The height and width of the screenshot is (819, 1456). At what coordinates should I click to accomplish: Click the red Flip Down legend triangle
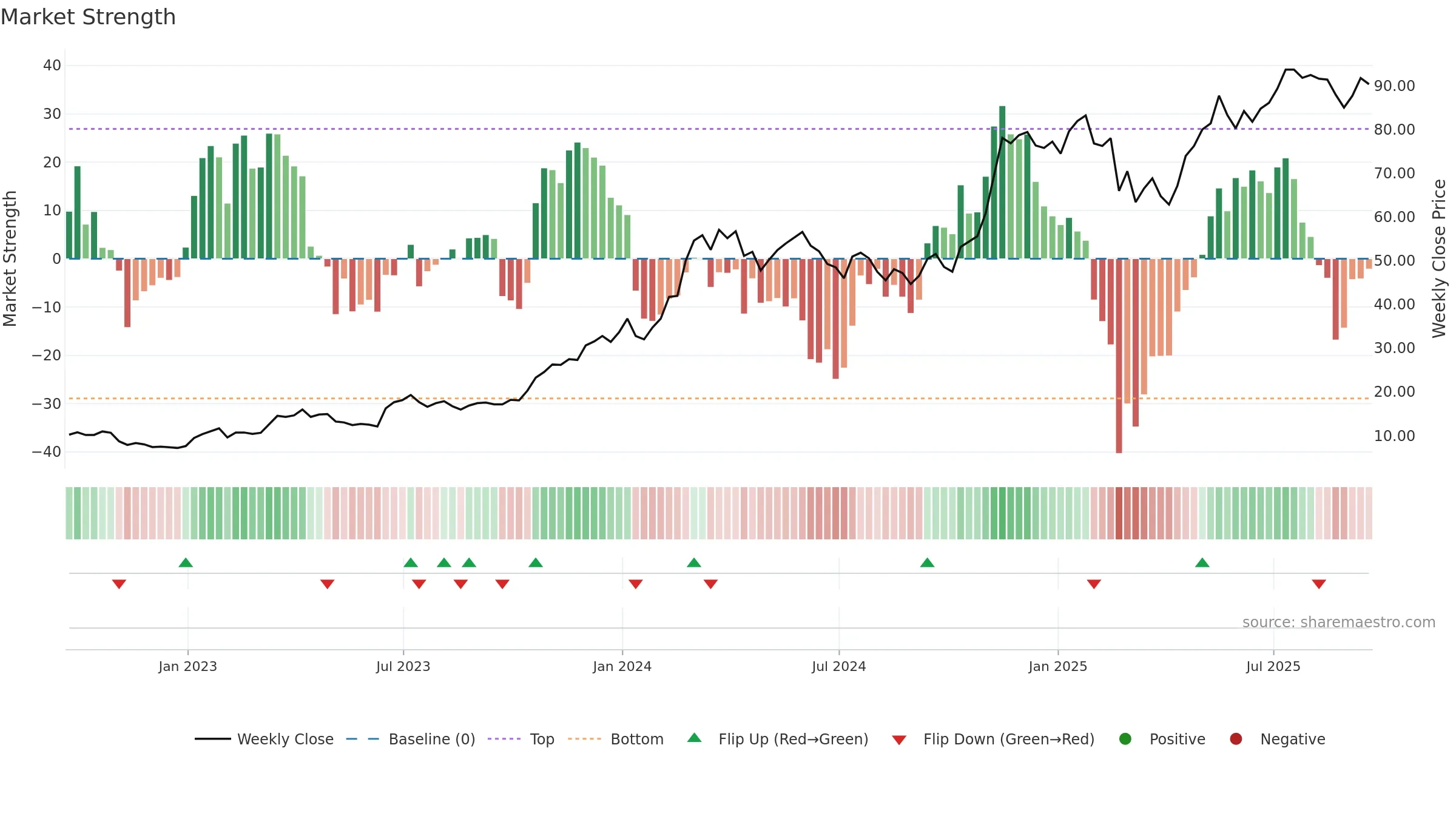pos(899,740)
